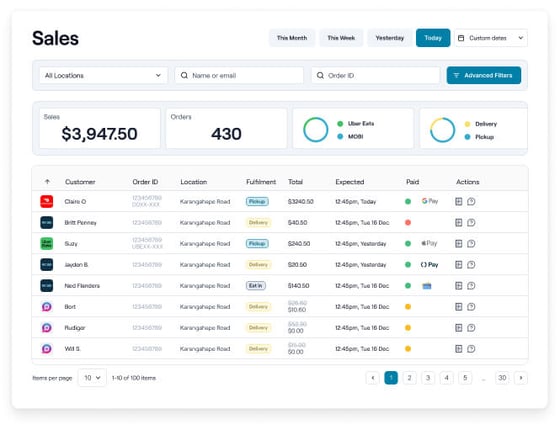Open receipt icon for Claire O order

459,201
